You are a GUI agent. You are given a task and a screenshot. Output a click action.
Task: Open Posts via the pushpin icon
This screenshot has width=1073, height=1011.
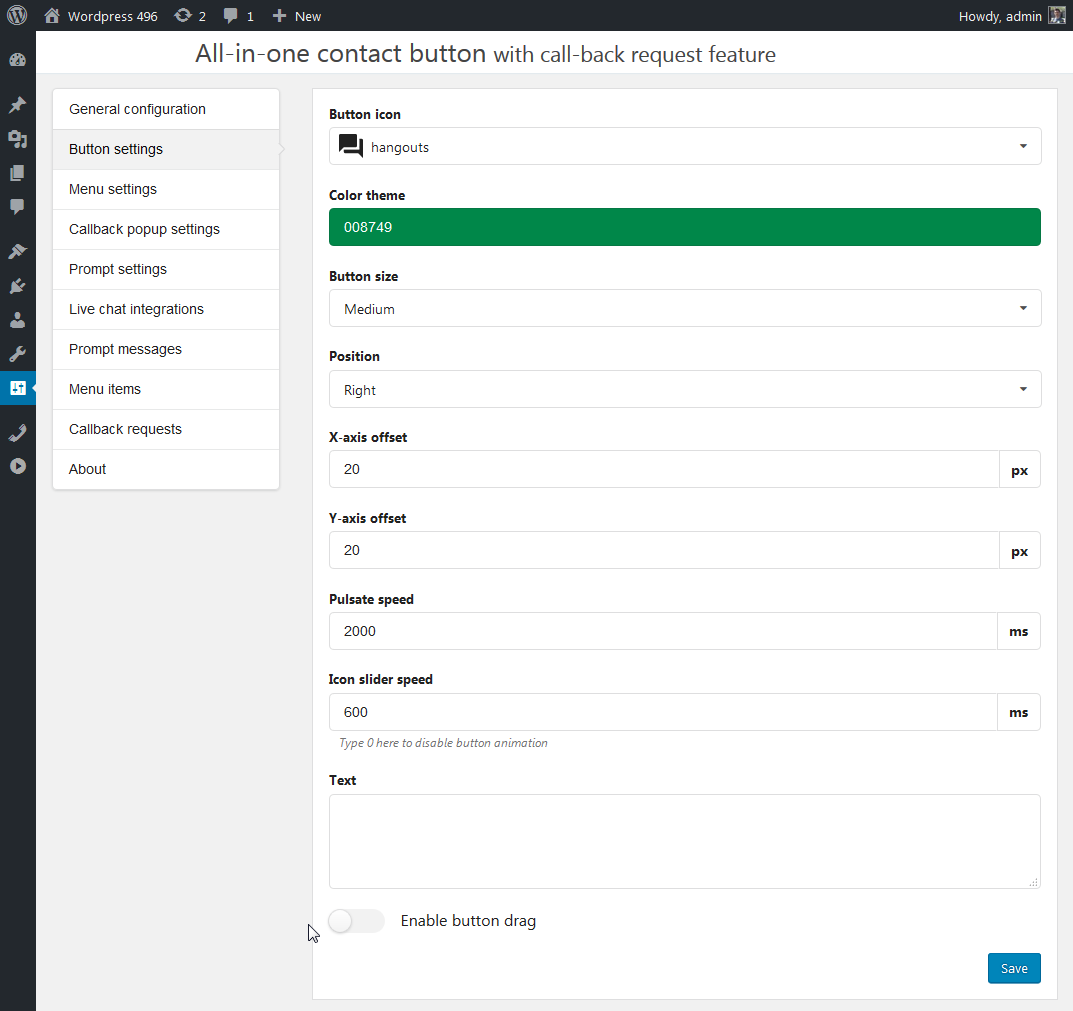17,105
